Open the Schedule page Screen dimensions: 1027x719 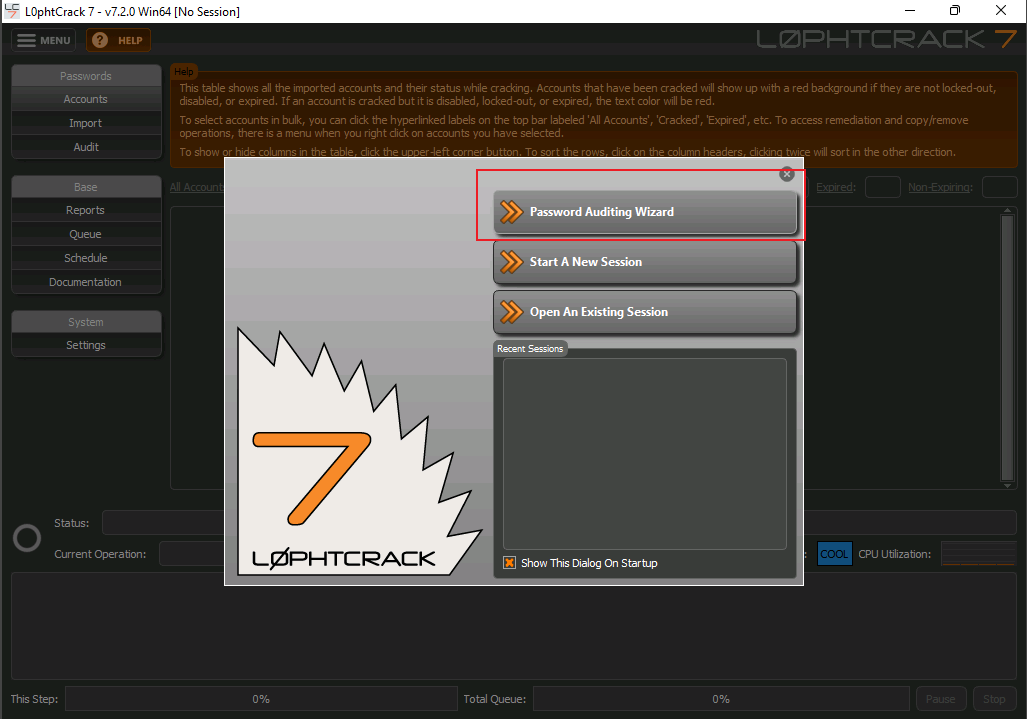click(x=86, y=258)
